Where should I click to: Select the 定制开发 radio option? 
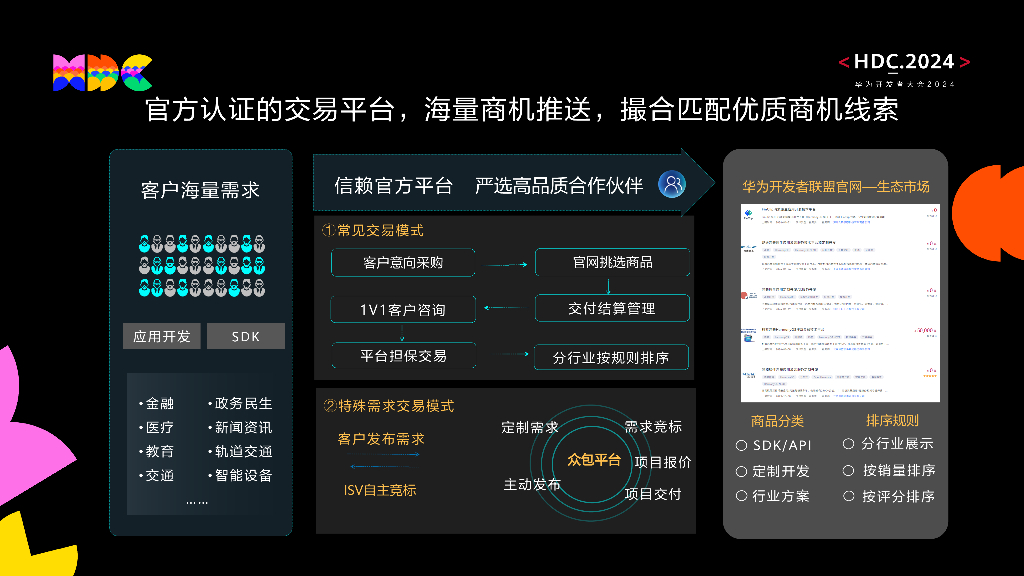coord(741,471)
